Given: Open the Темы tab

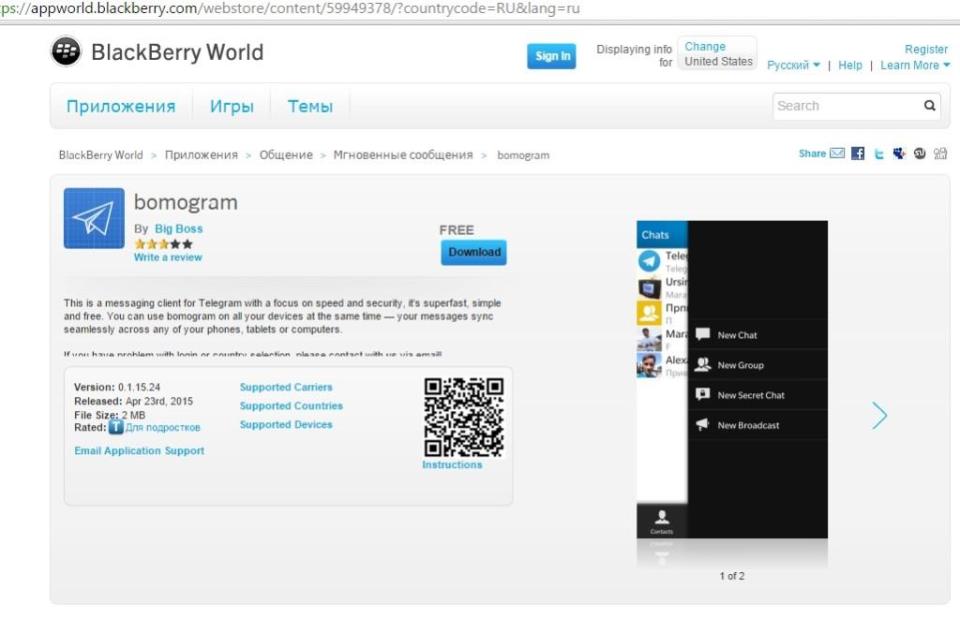Looking at the screenshot, I should coord(310,106).
